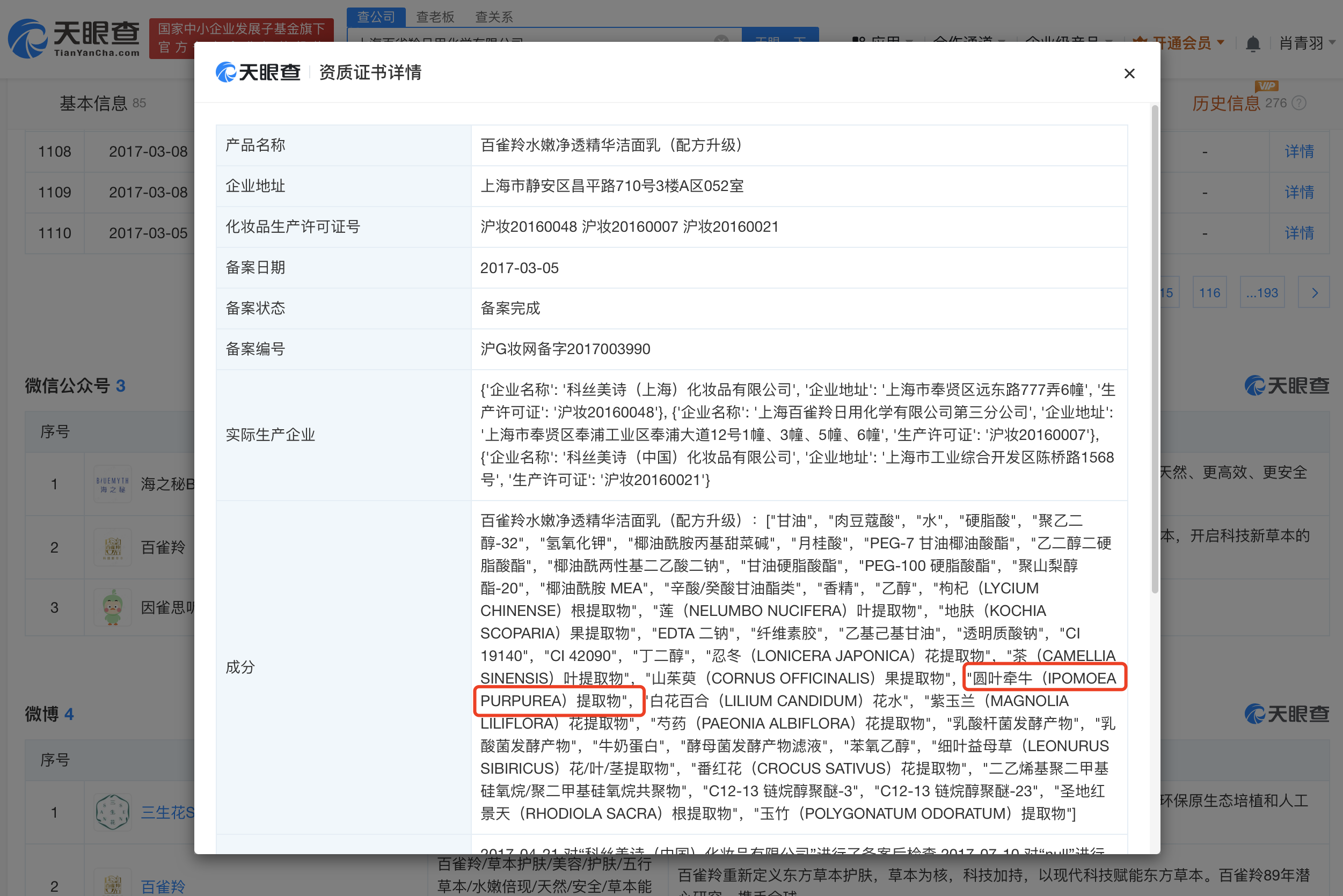
Task: Click the 三生花 Weibo avatar
Action: 112,812
